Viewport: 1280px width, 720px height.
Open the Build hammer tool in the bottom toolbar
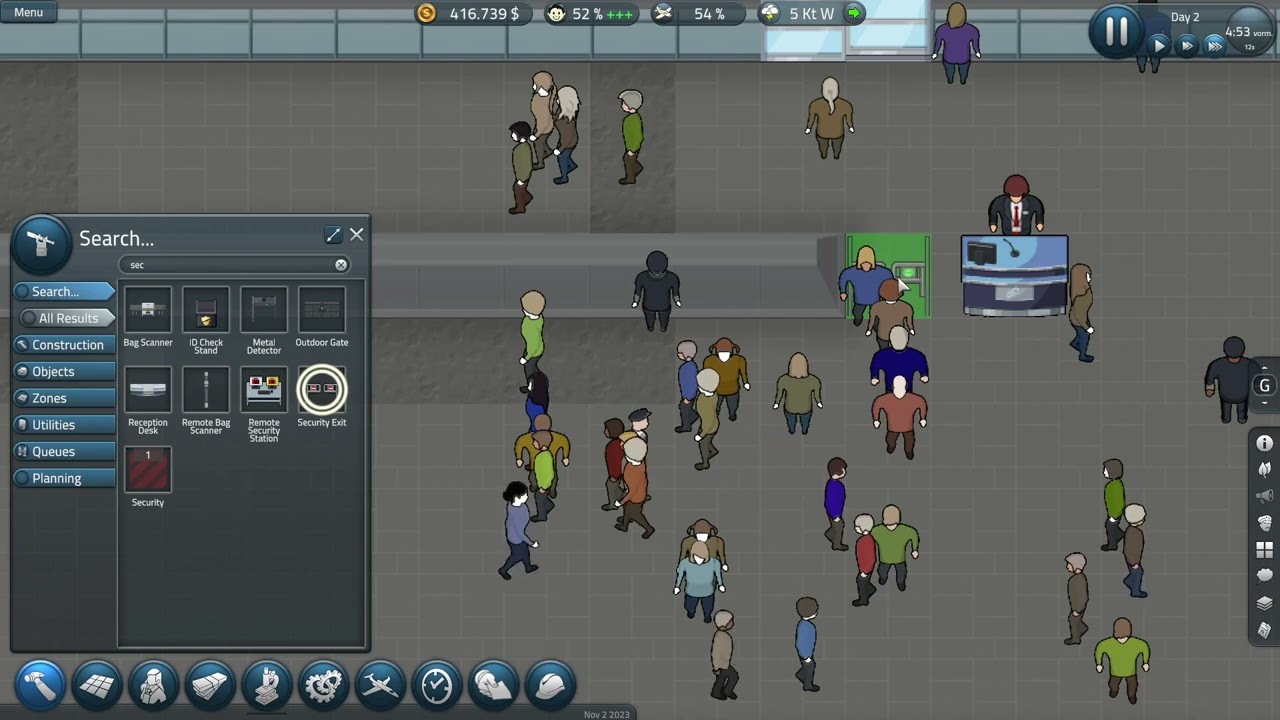tap(40, 685)
